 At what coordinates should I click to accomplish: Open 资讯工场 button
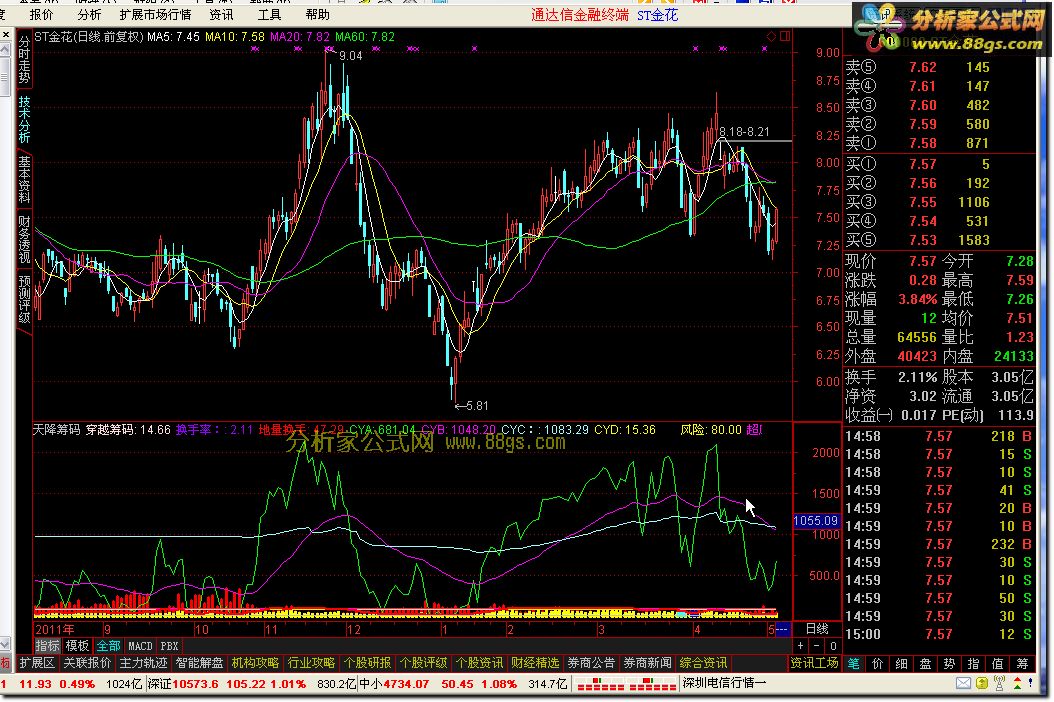point(814,663)
